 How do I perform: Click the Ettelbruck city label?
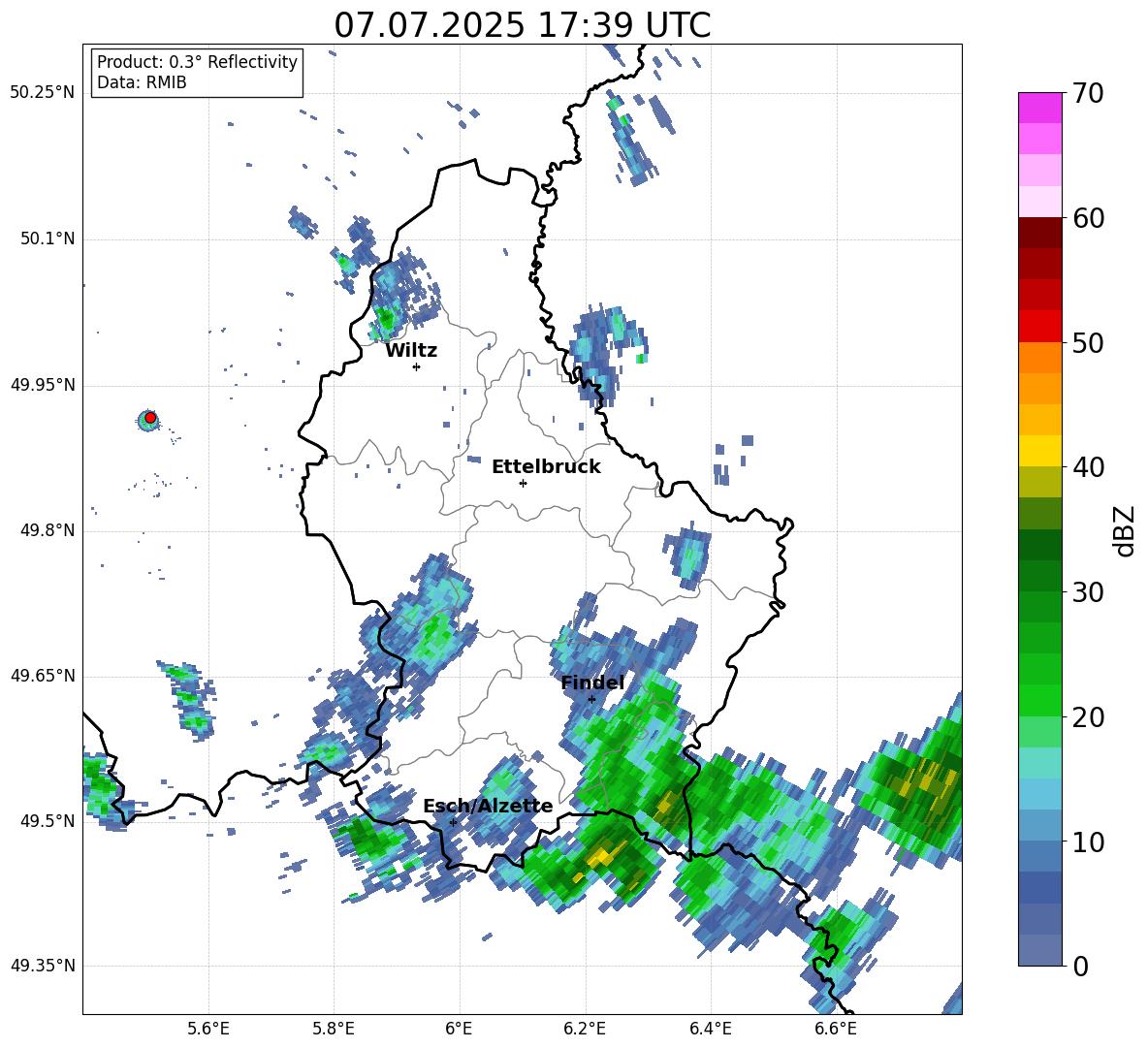coord(546,467)
